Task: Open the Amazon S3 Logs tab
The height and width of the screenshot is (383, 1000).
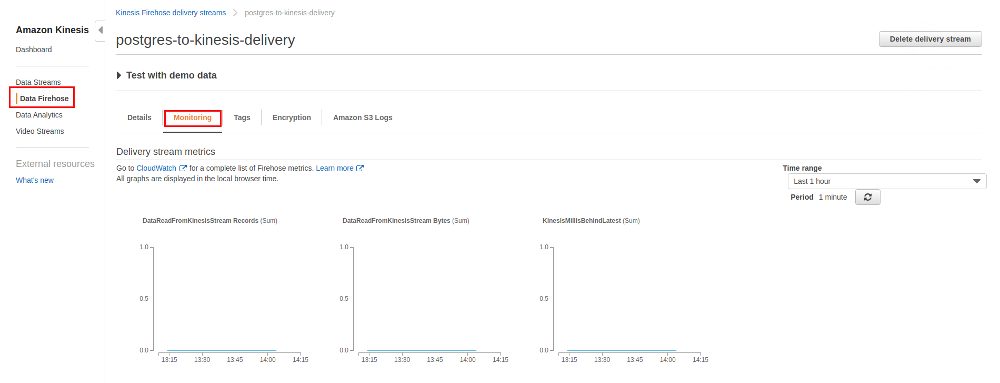Action: click(x=362, y=118)
